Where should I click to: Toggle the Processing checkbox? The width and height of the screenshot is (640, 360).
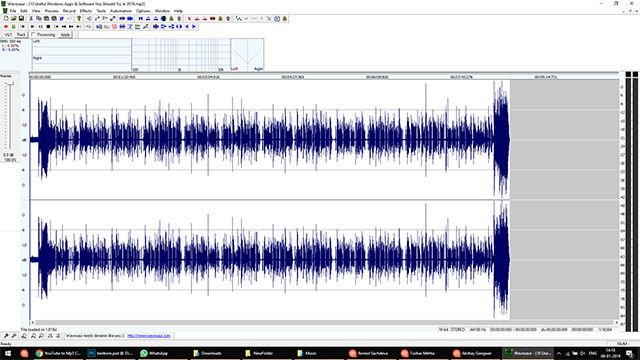(33, 34)
